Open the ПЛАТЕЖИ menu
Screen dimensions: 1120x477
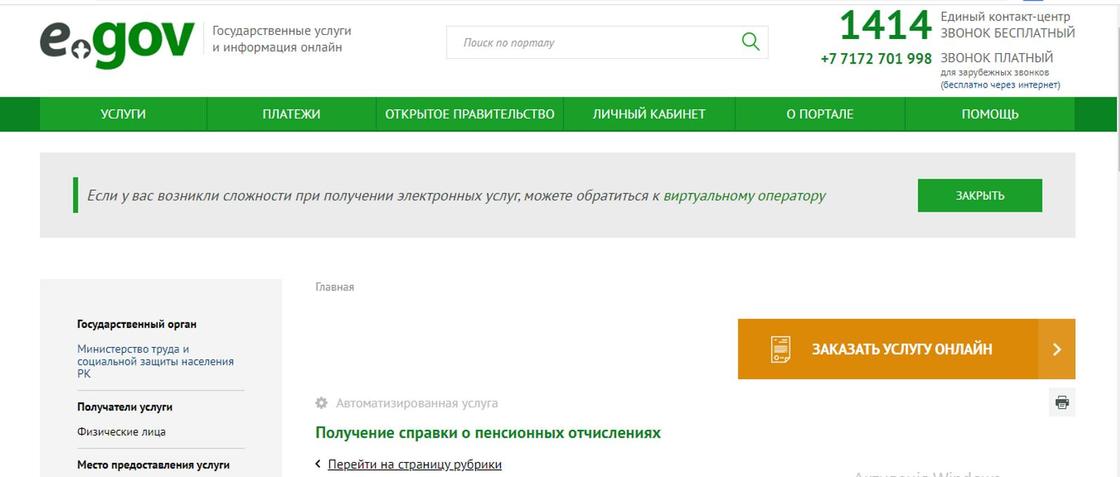pyautogui.click(x=291, y=114)
